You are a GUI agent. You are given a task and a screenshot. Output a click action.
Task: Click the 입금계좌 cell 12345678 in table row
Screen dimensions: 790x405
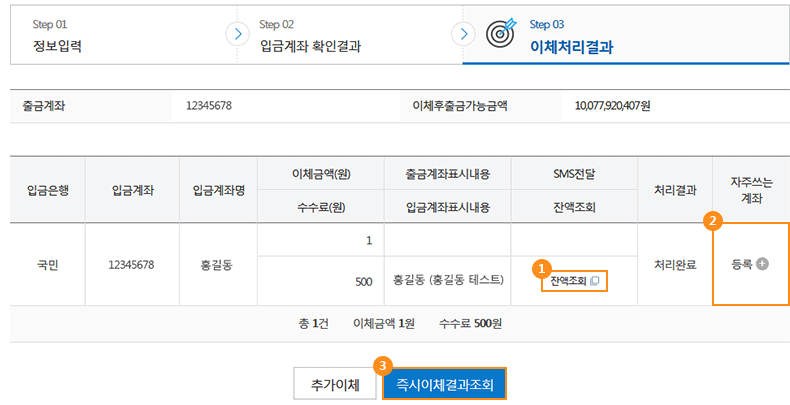[x=131, y=264]
